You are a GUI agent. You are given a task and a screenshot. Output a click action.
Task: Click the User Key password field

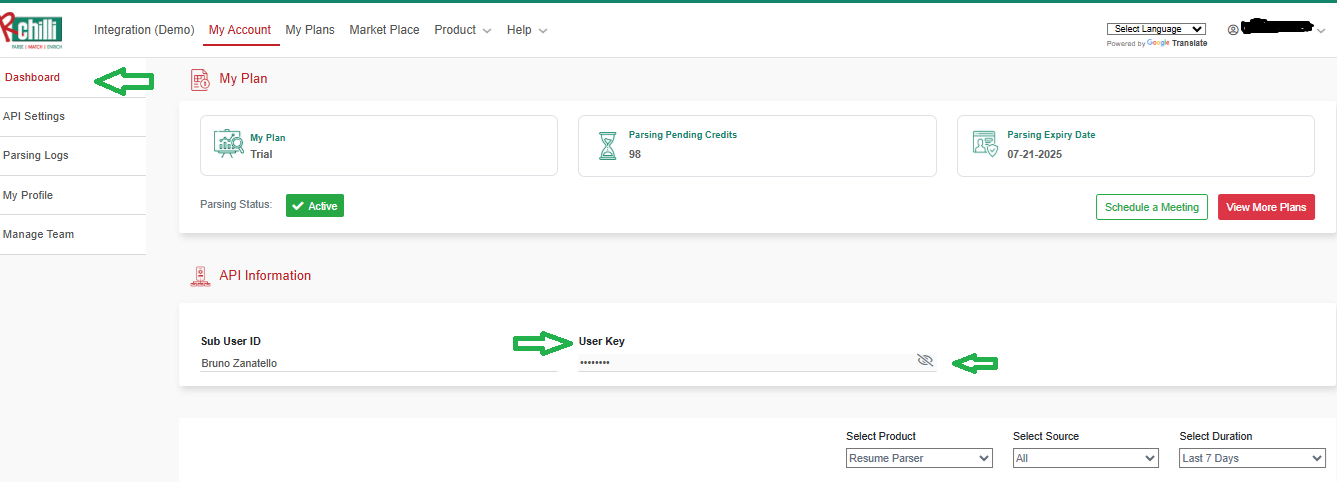[757, 362]
